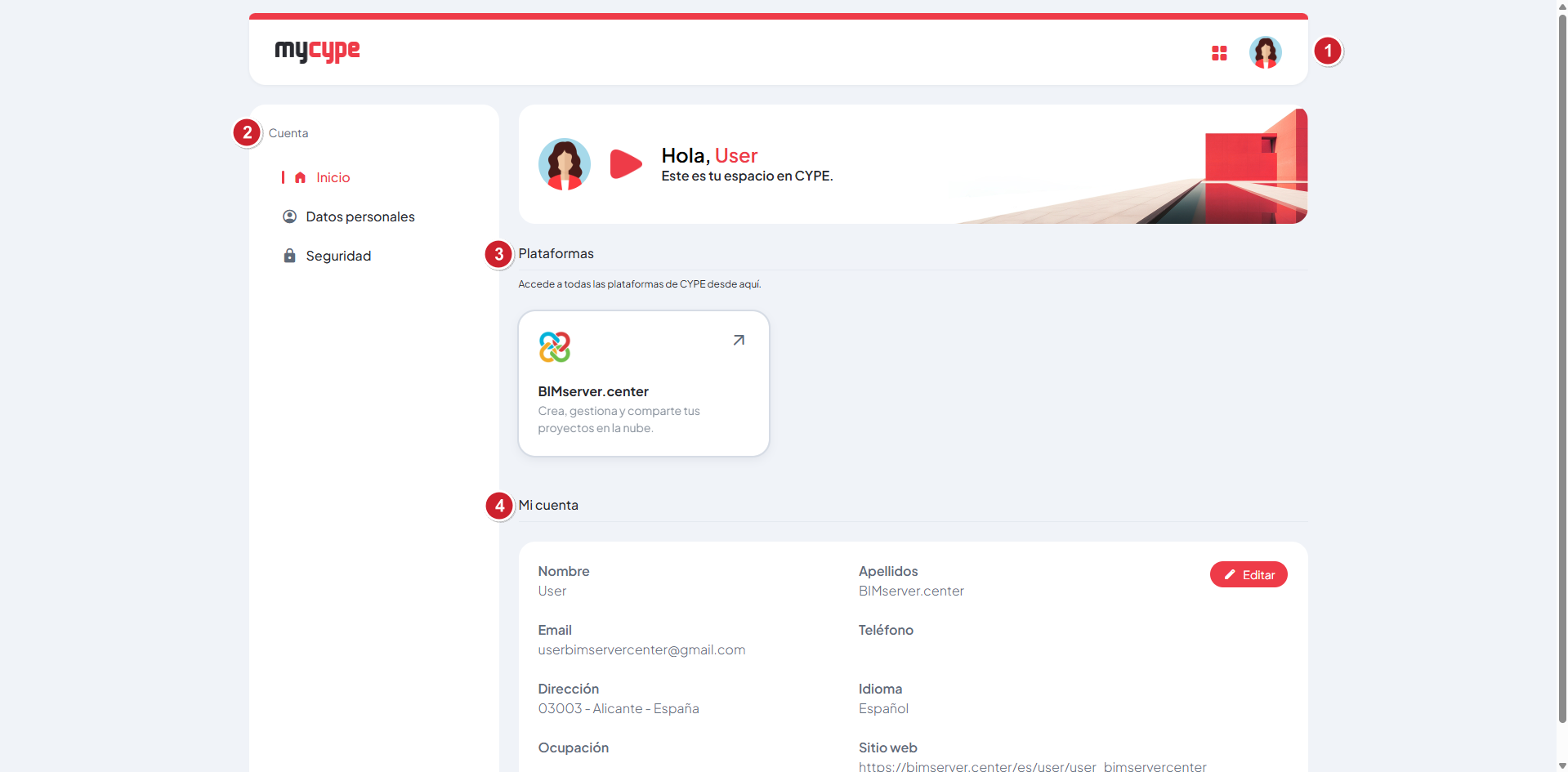
Task: Open Datos personales section
Action: point(360,216)
